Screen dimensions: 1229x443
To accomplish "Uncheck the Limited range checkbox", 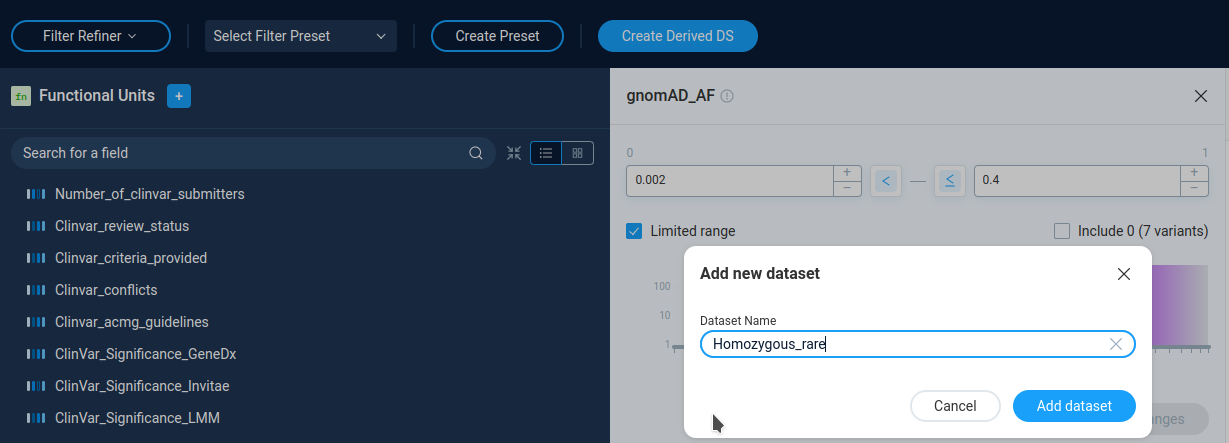I will pos(634,231).
